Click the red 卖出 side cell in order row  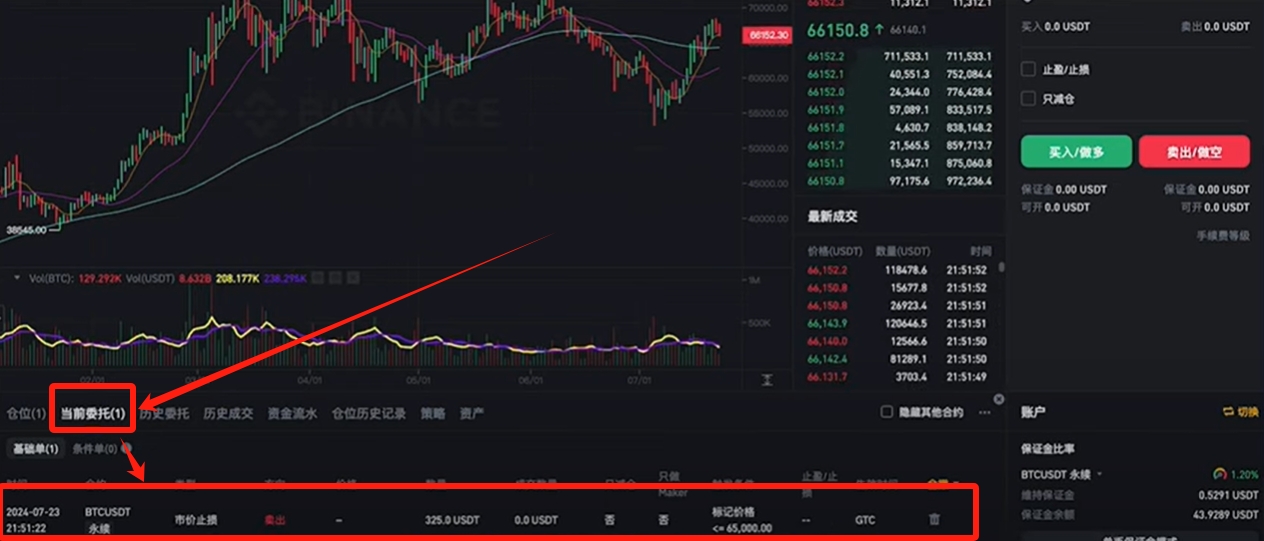pos(274,520)
